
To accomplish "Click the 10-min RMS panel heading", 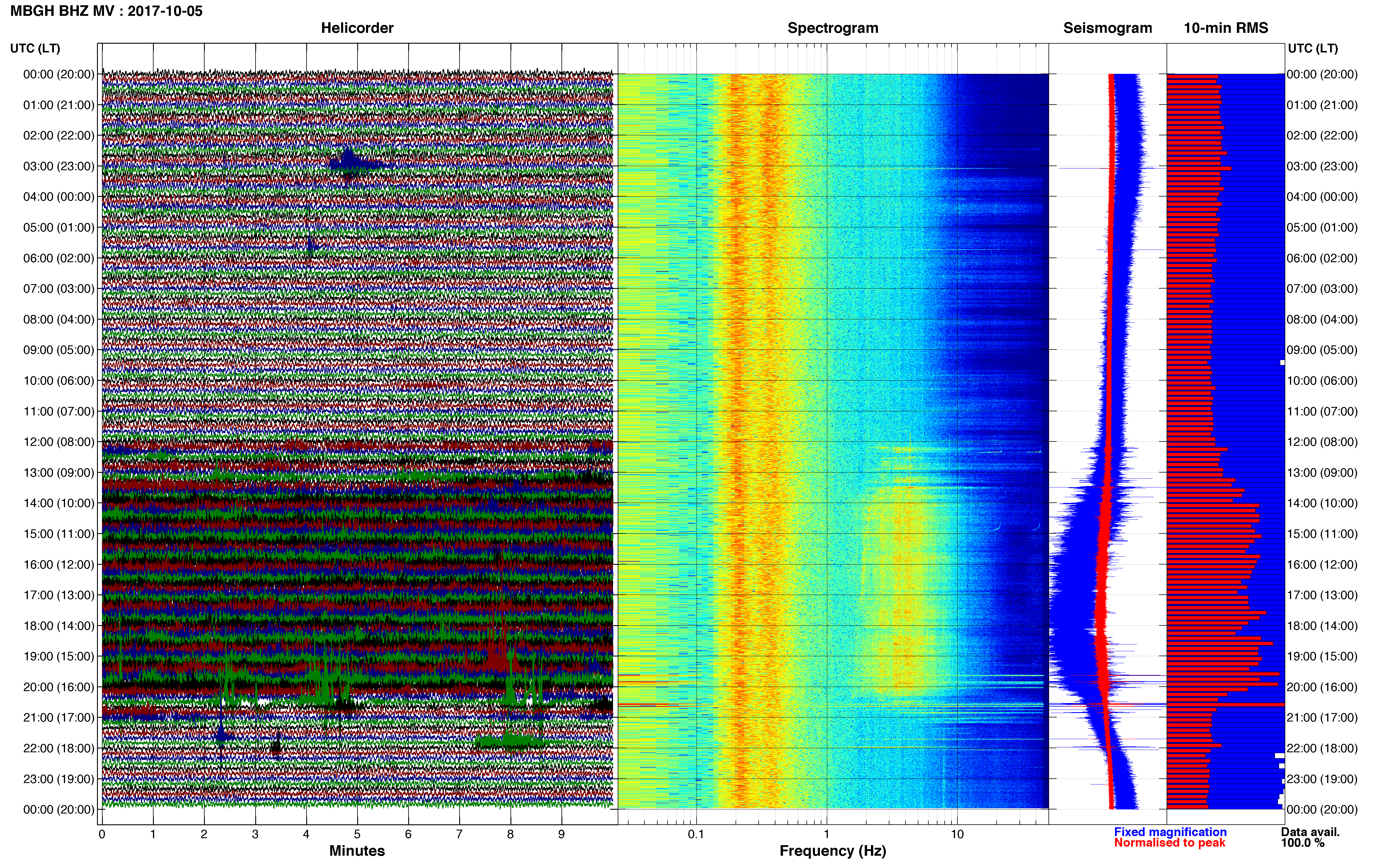I will [x=1226, y=28].
